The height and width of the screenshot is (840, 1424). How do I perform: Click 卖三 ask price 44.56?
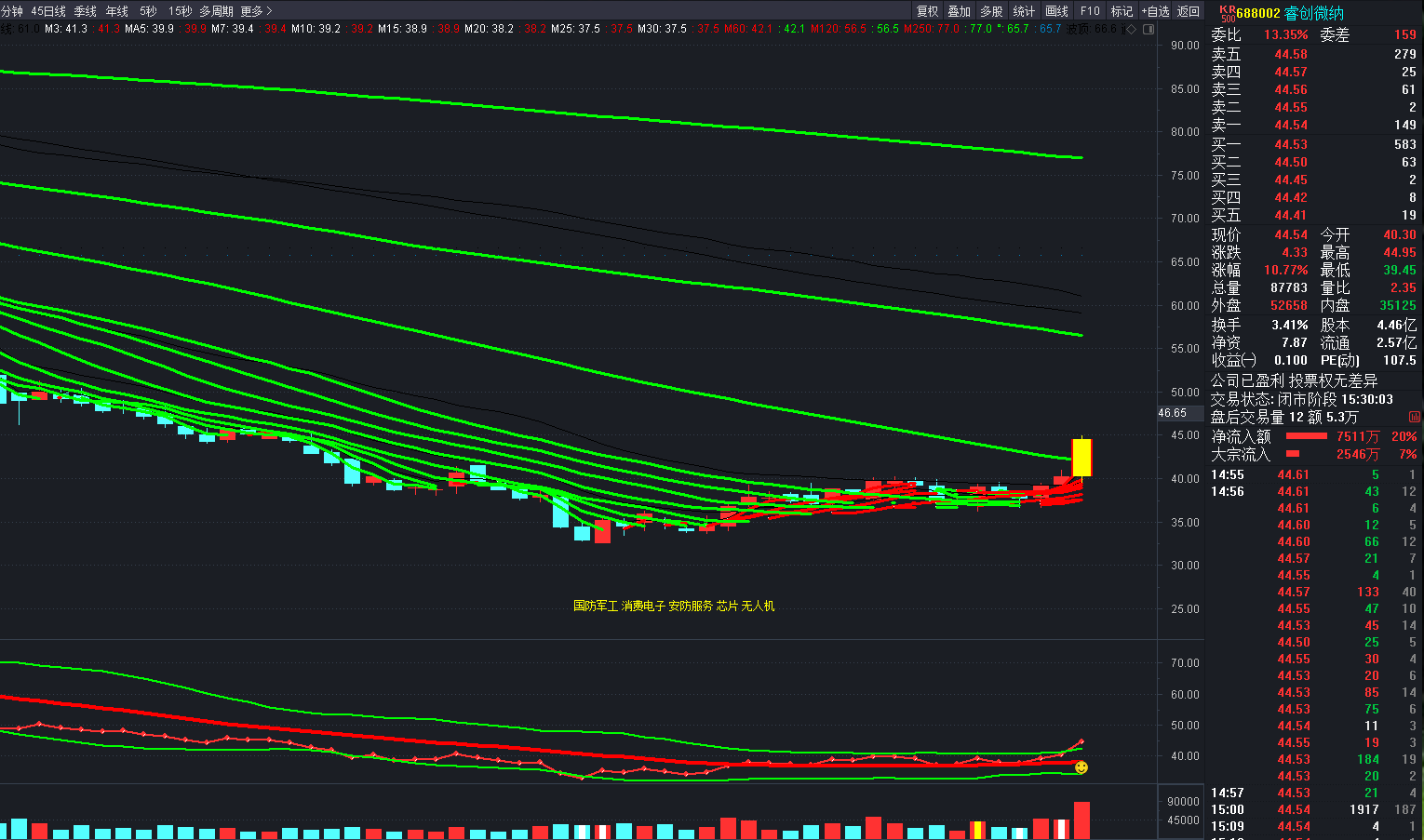(1291, 89)
